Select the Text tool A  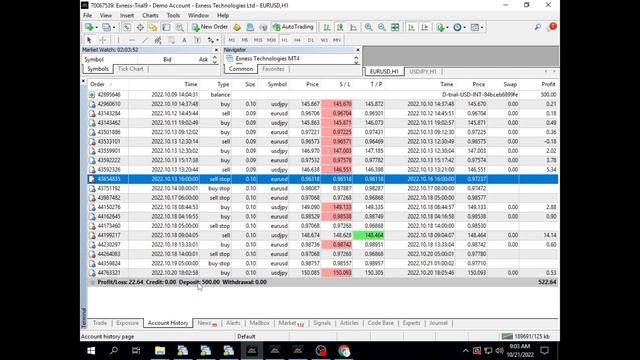pyautogui.click(x=184, y=40)
